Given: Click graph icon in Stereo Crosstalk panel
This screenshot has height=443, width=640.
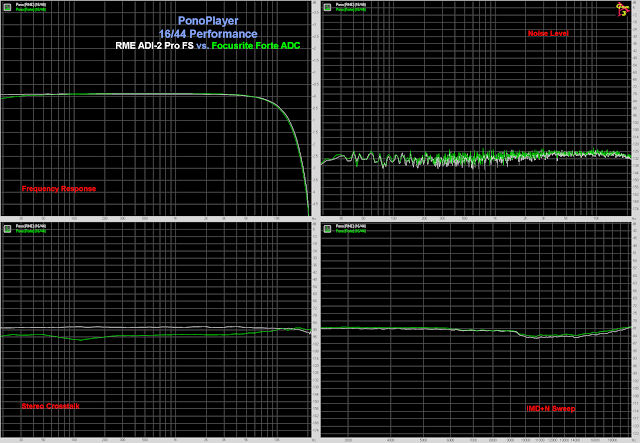Looking at the screenshot, I should (7, 228).
